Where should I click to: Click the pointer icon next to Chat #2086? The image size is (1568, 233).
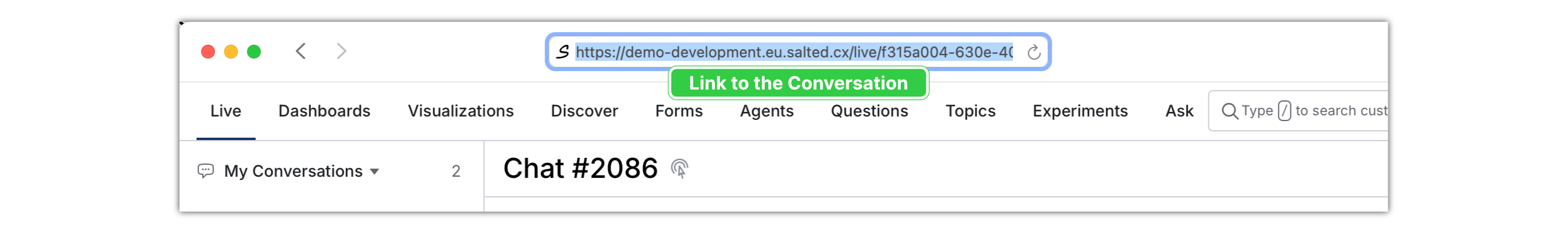pyautogui.click(x=679, y=169)
